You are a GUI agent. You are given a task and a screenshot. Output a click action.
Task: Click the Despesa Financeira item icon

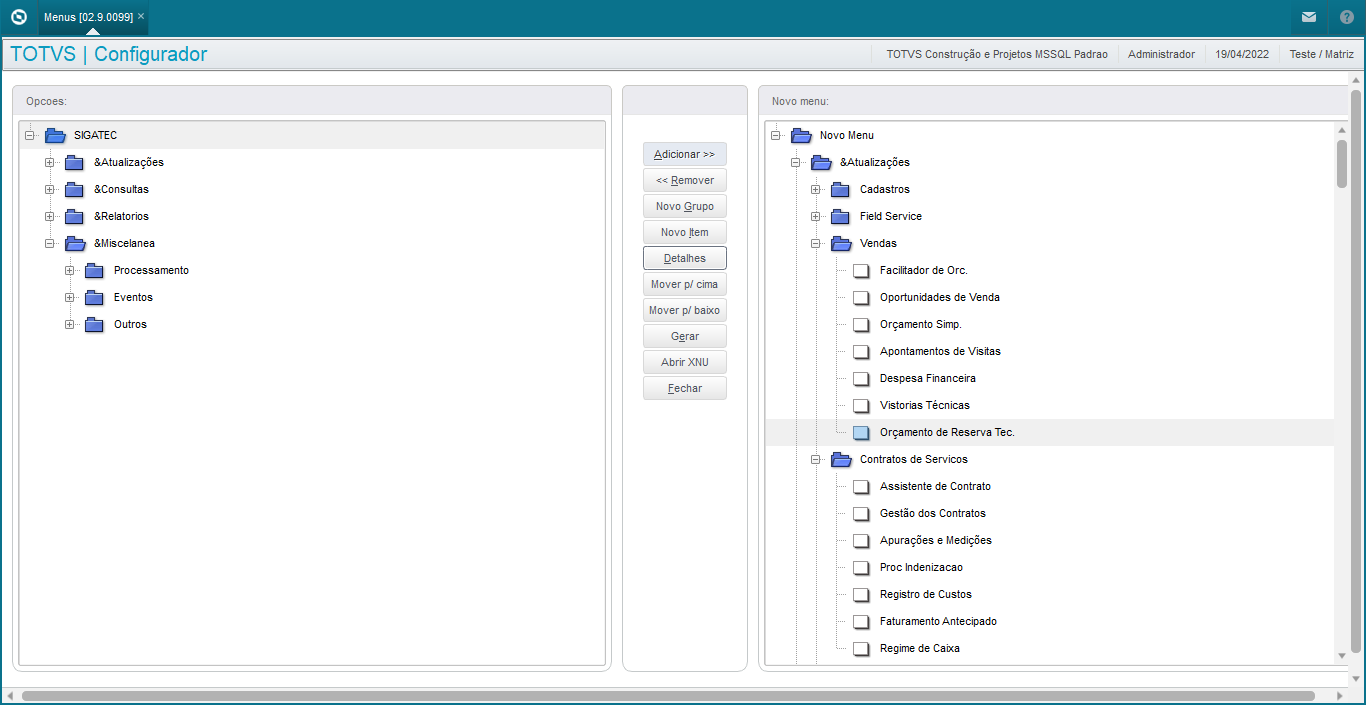(861, 378)
